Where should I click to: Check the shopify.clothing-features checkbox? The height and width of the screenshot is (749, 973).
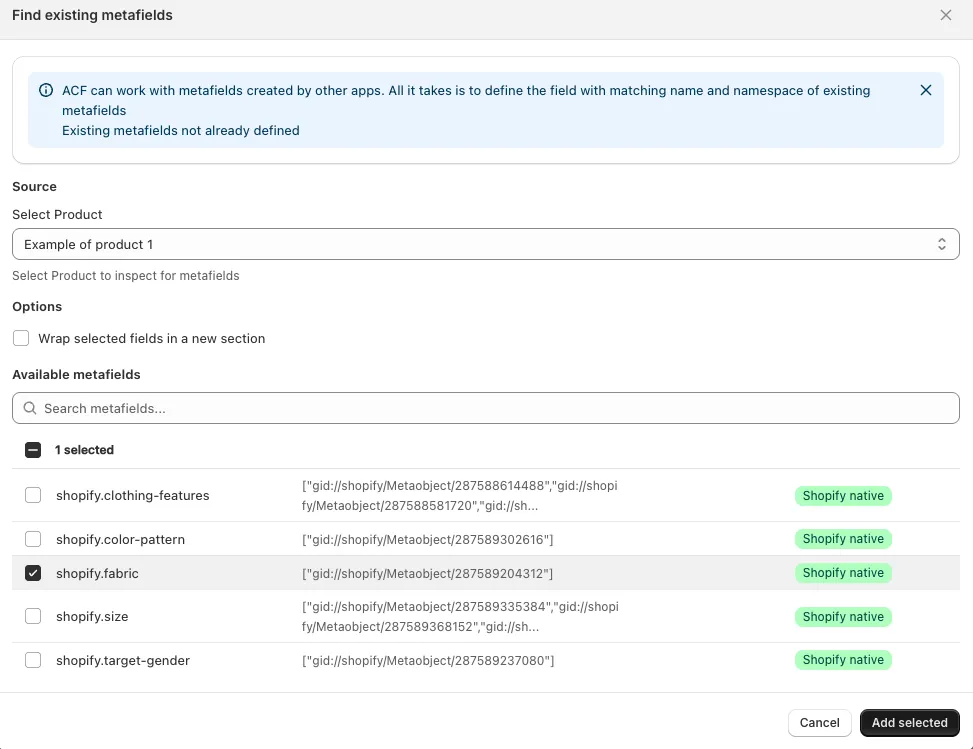click(33, 495)
